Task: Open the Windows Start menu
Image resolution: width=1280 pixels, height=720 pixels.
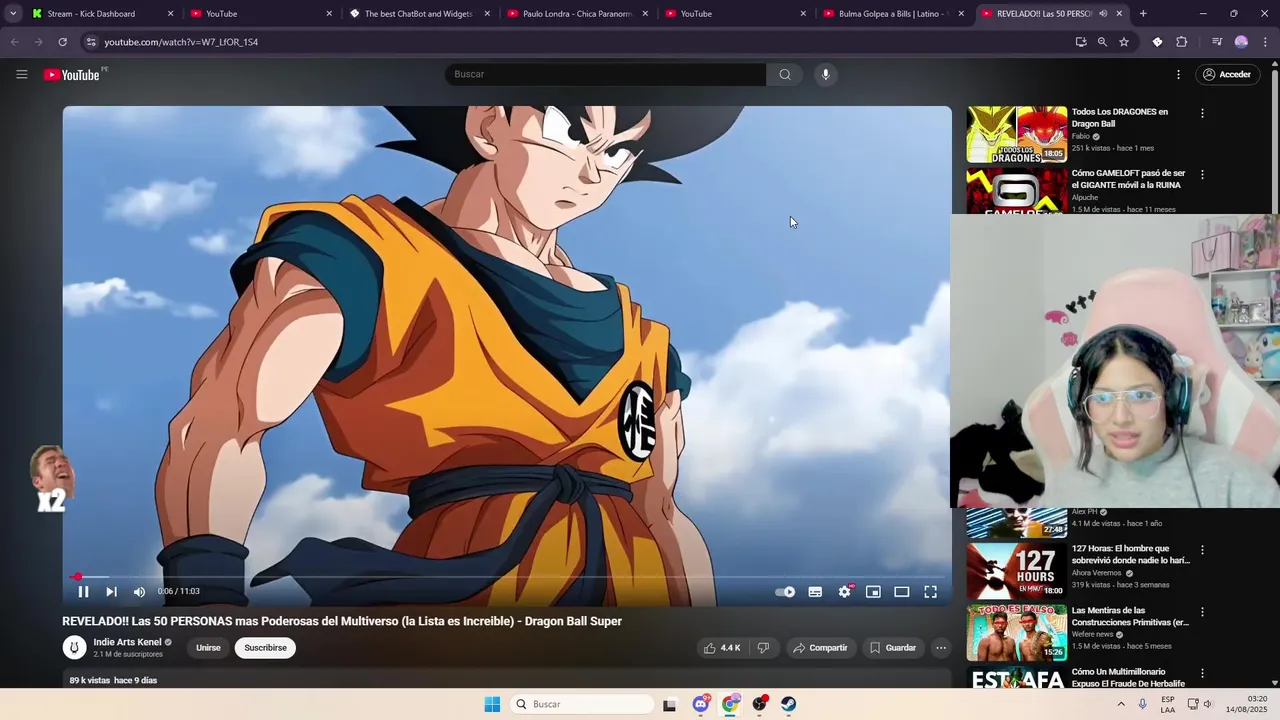Action: click(492, 704)
